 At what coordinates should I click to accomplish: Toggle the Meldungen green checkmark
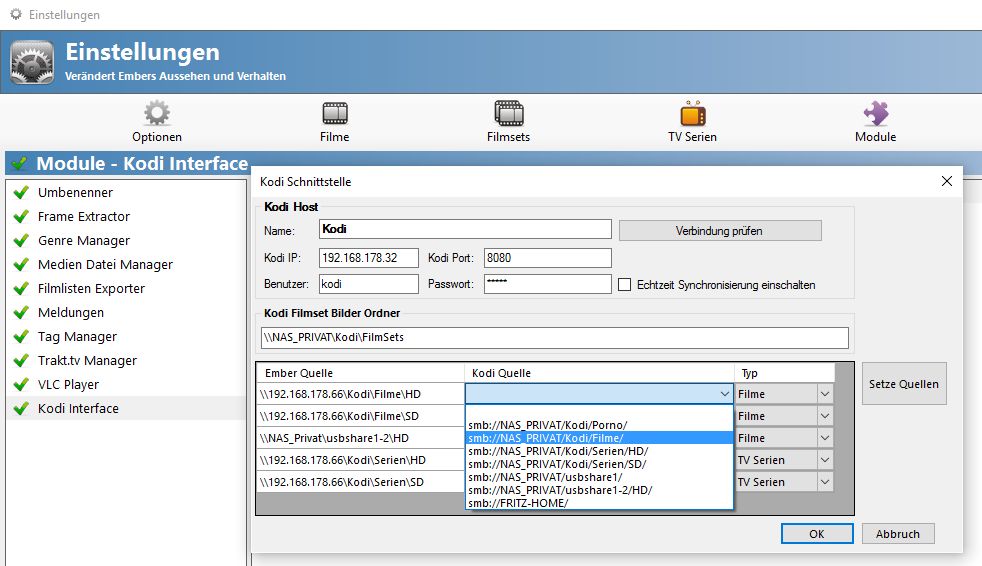(21, 312)
